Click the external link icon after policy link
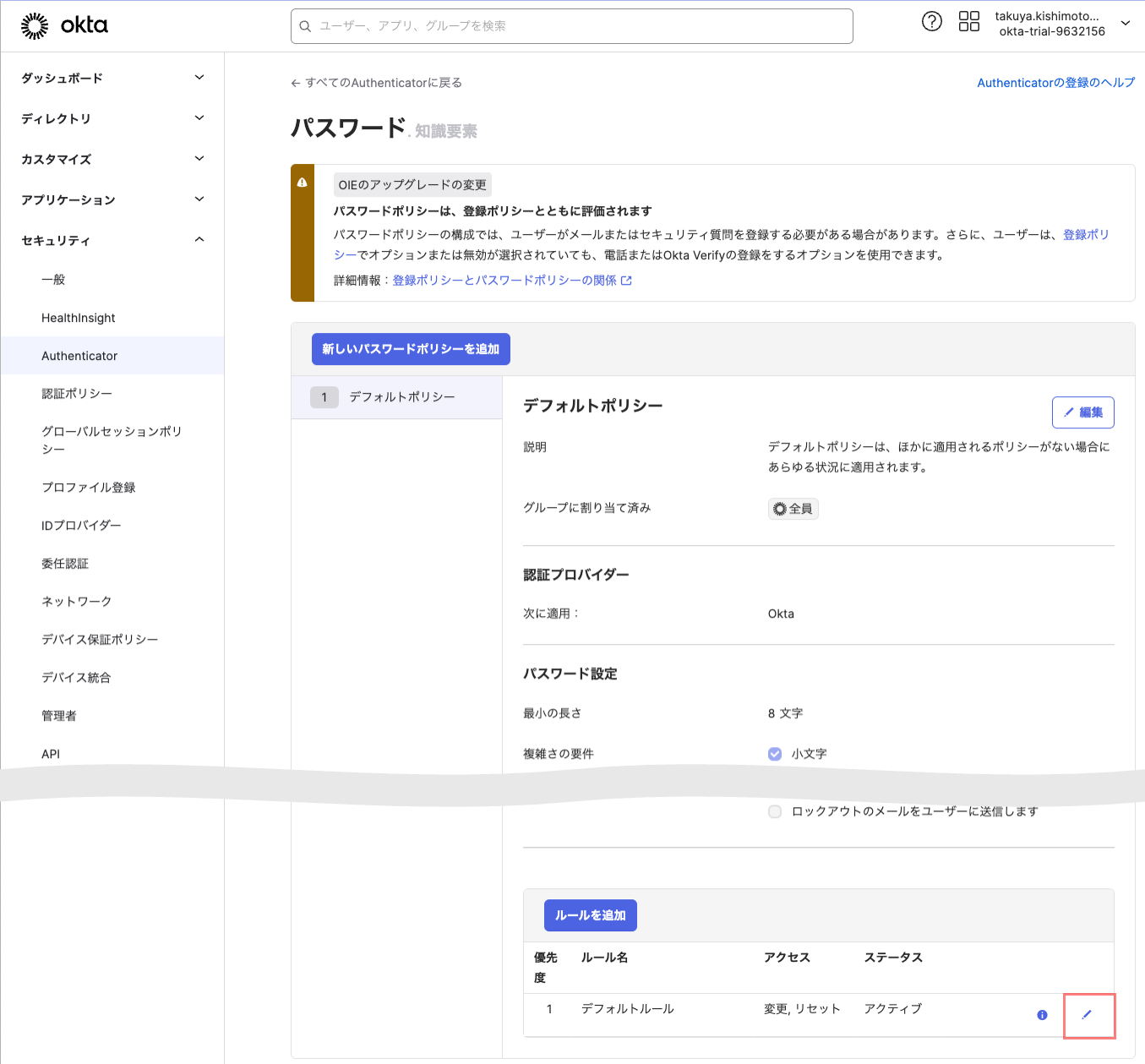1145x1064 pixels. point(626,281)
